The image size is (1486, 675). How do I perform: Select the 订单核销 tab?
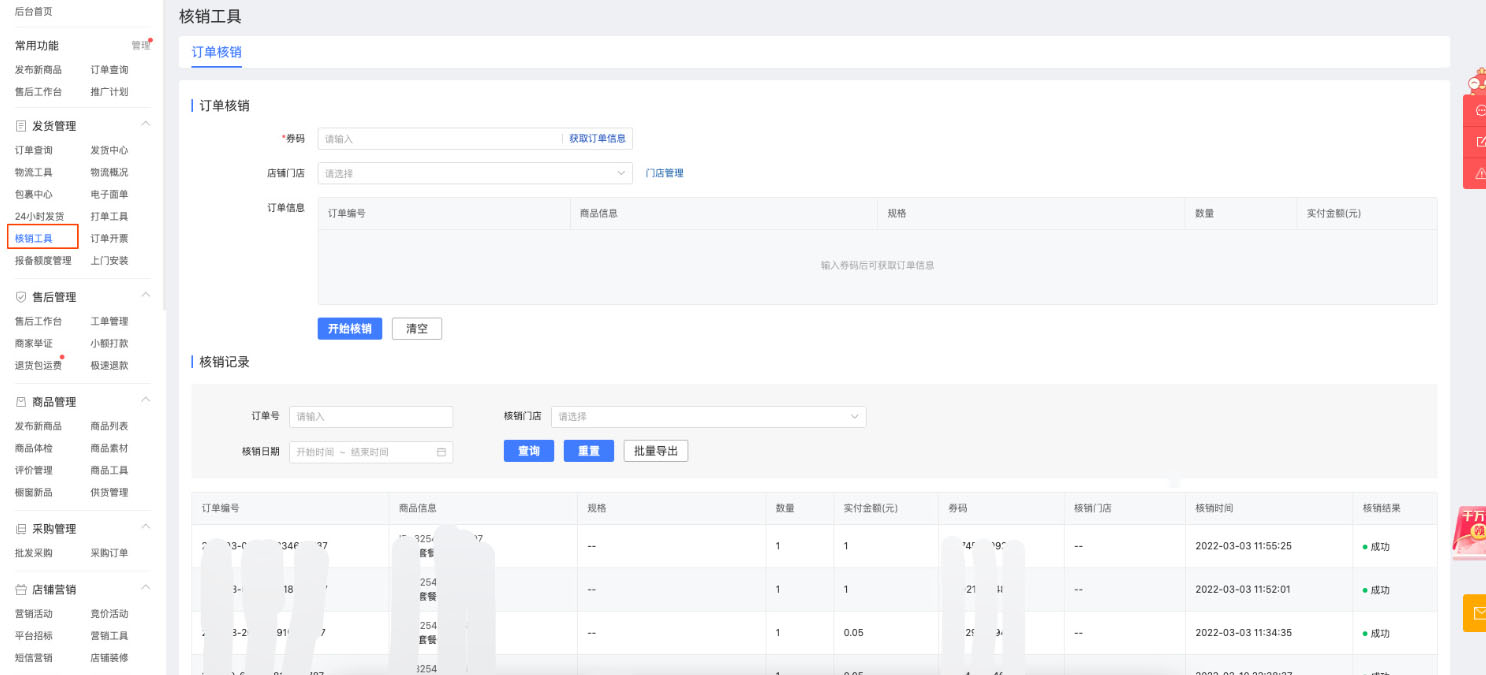(216, 52)
